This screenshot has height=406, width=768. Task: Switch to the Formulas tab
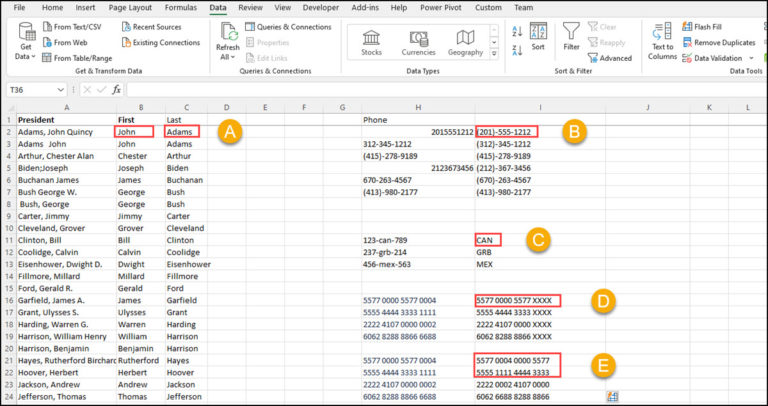pyautogui.click(x=179, y=7)
